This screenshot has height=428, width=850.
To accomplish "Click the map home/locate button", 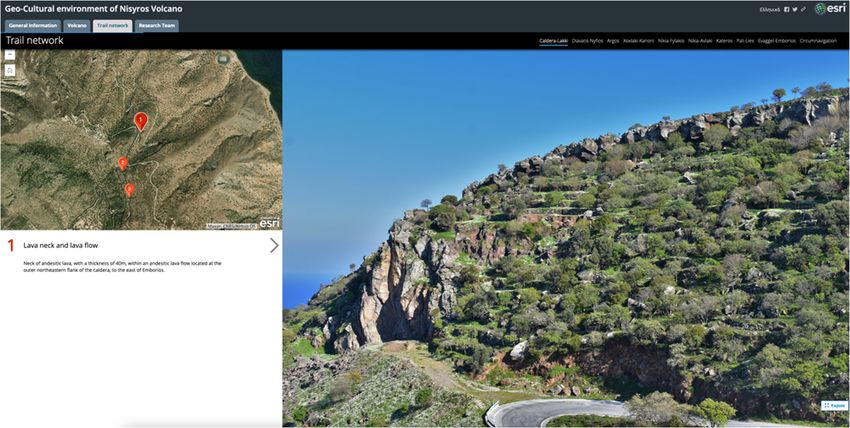I will tap(9, 70).
